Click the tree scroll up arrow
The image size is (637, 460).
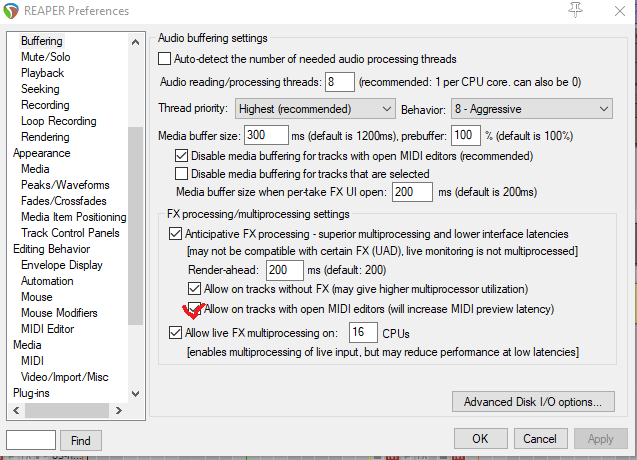click(x=135, y=42)
